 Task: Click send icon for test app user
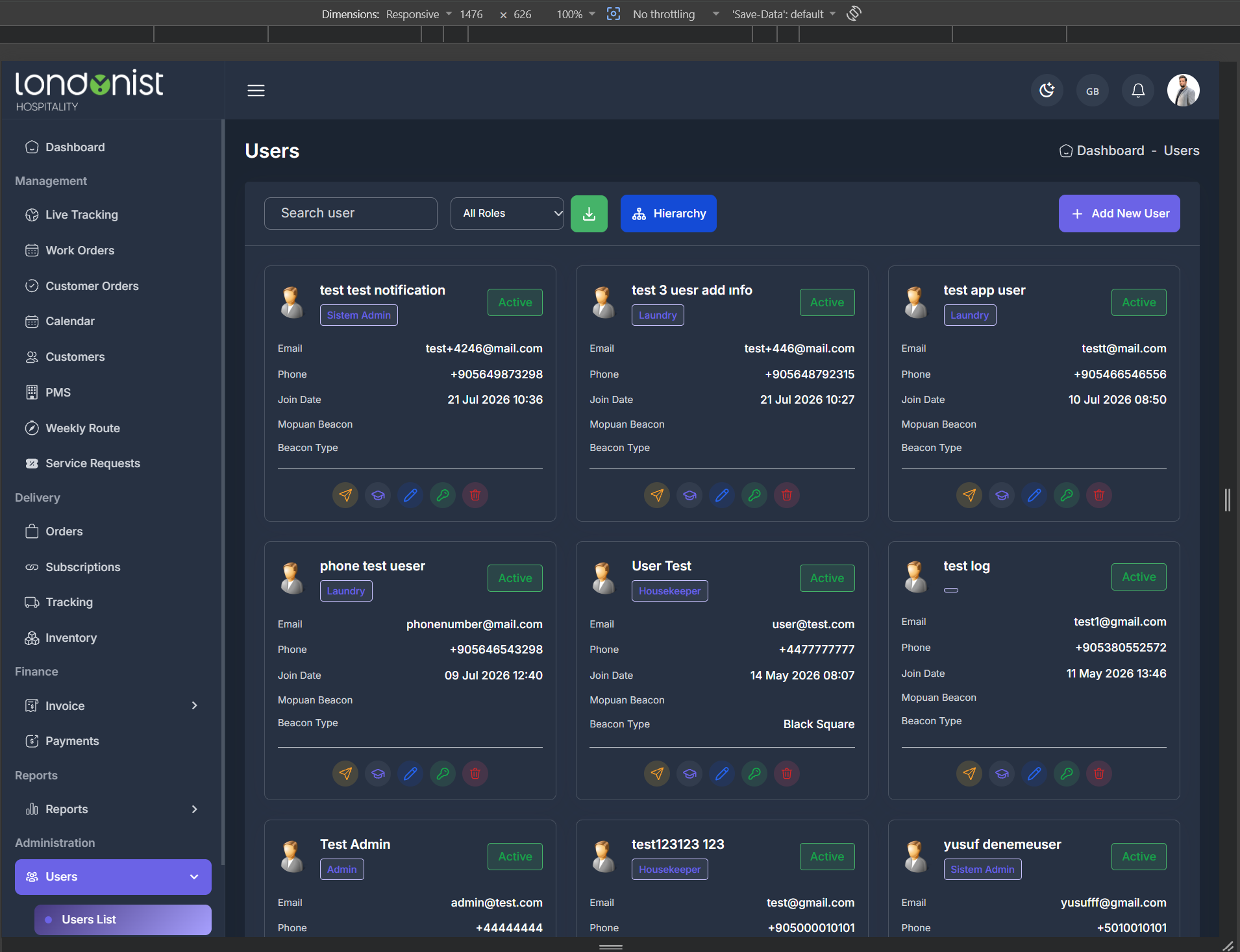point(969,495)
